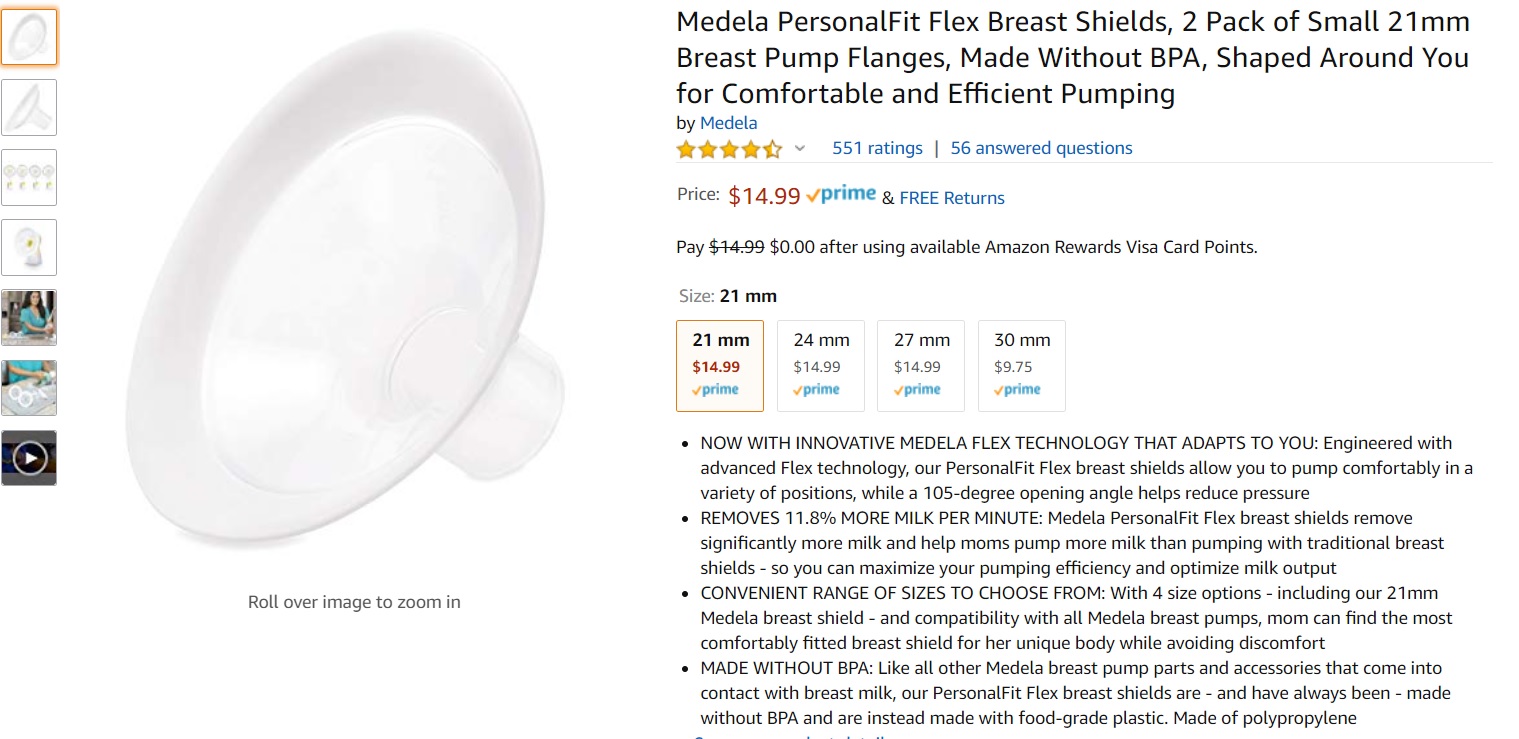This screenshot has width=1519, height=739.
Task: Click the four-and-a-half star rating icon
Action: click(x=728, y=149)
